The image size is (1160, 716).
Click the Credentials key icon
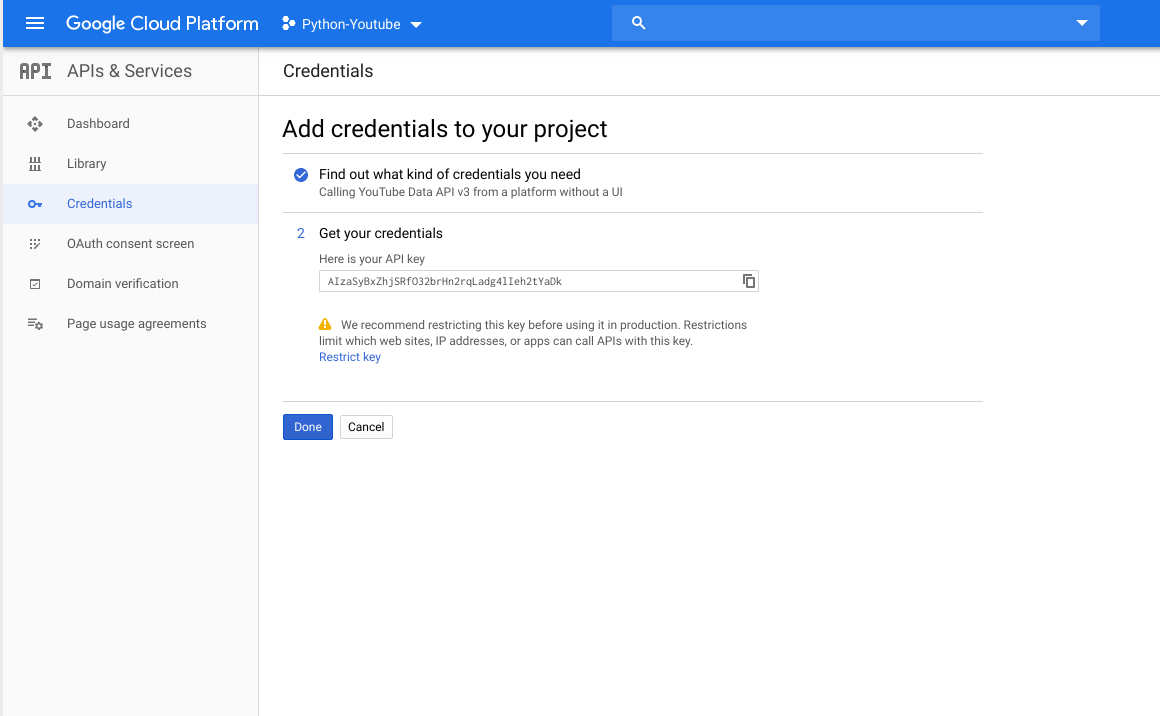coord(35,204)
